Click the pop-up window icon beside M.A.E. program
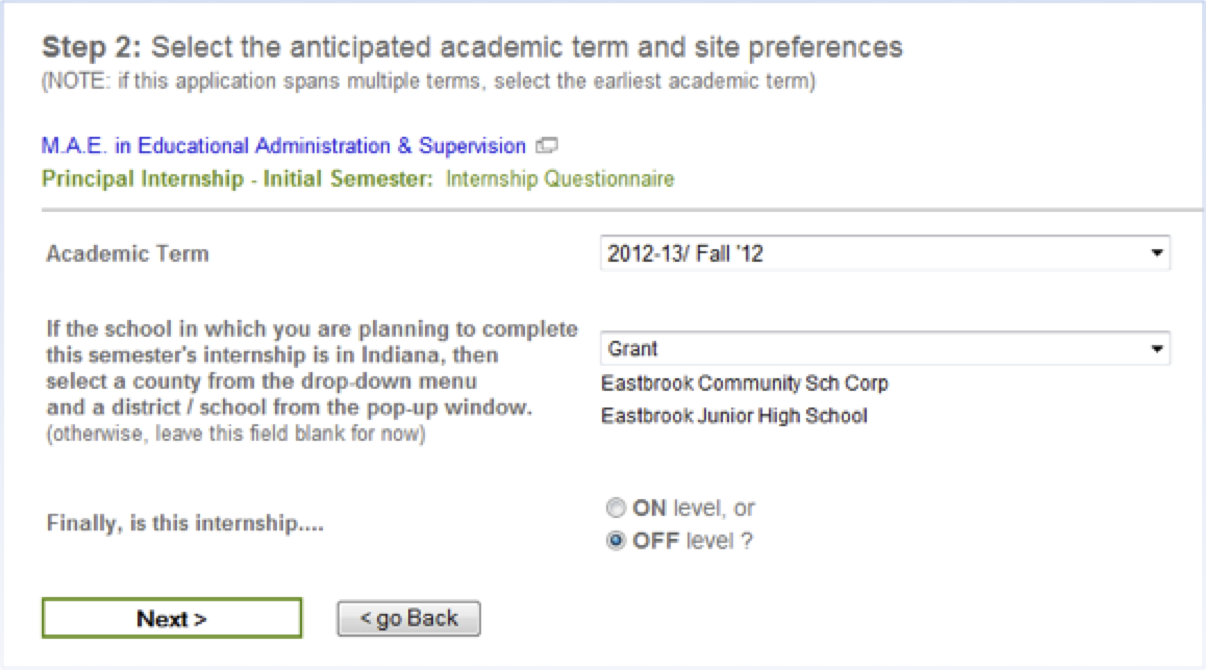 click(546, 146)
